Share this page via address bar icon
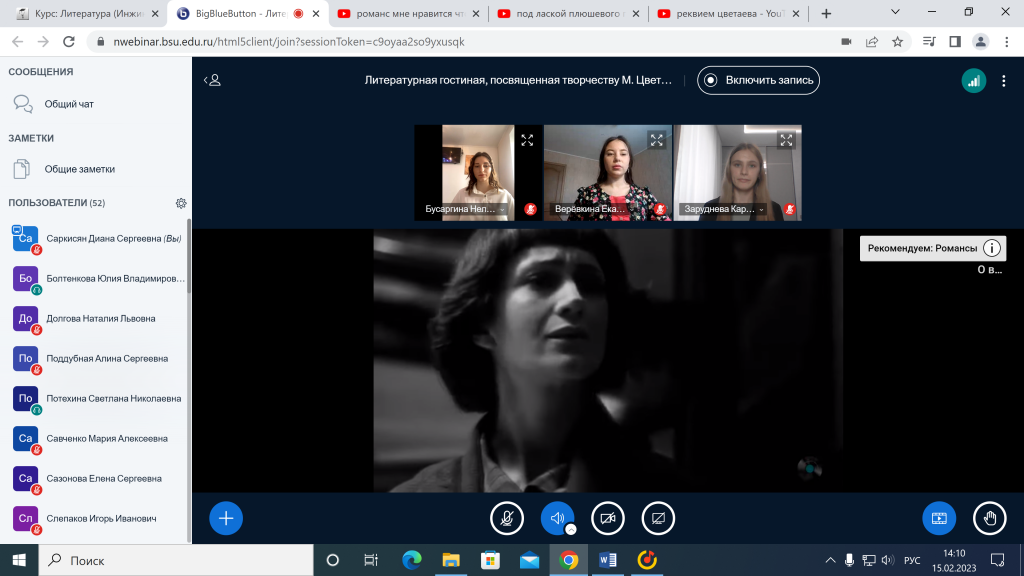The image size is (1024, 576). [872, 42]
